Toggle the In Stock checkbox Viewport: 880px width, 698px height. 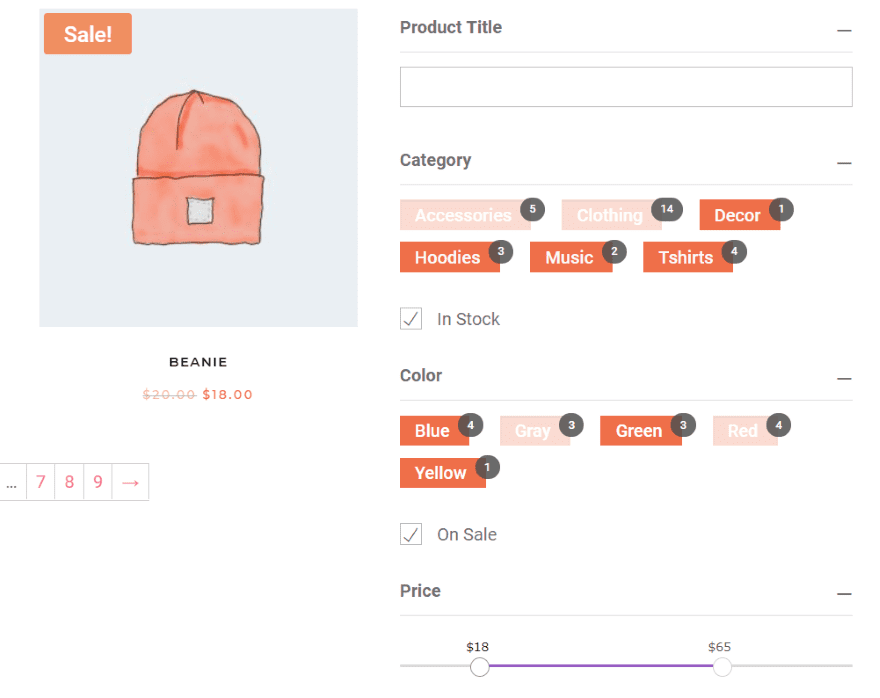coord(411,319)
